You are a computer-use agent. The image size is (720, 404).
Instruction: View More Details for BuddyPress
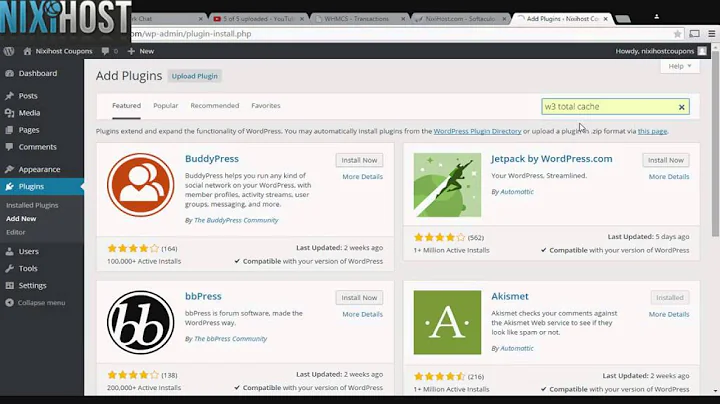click(362, 177)
